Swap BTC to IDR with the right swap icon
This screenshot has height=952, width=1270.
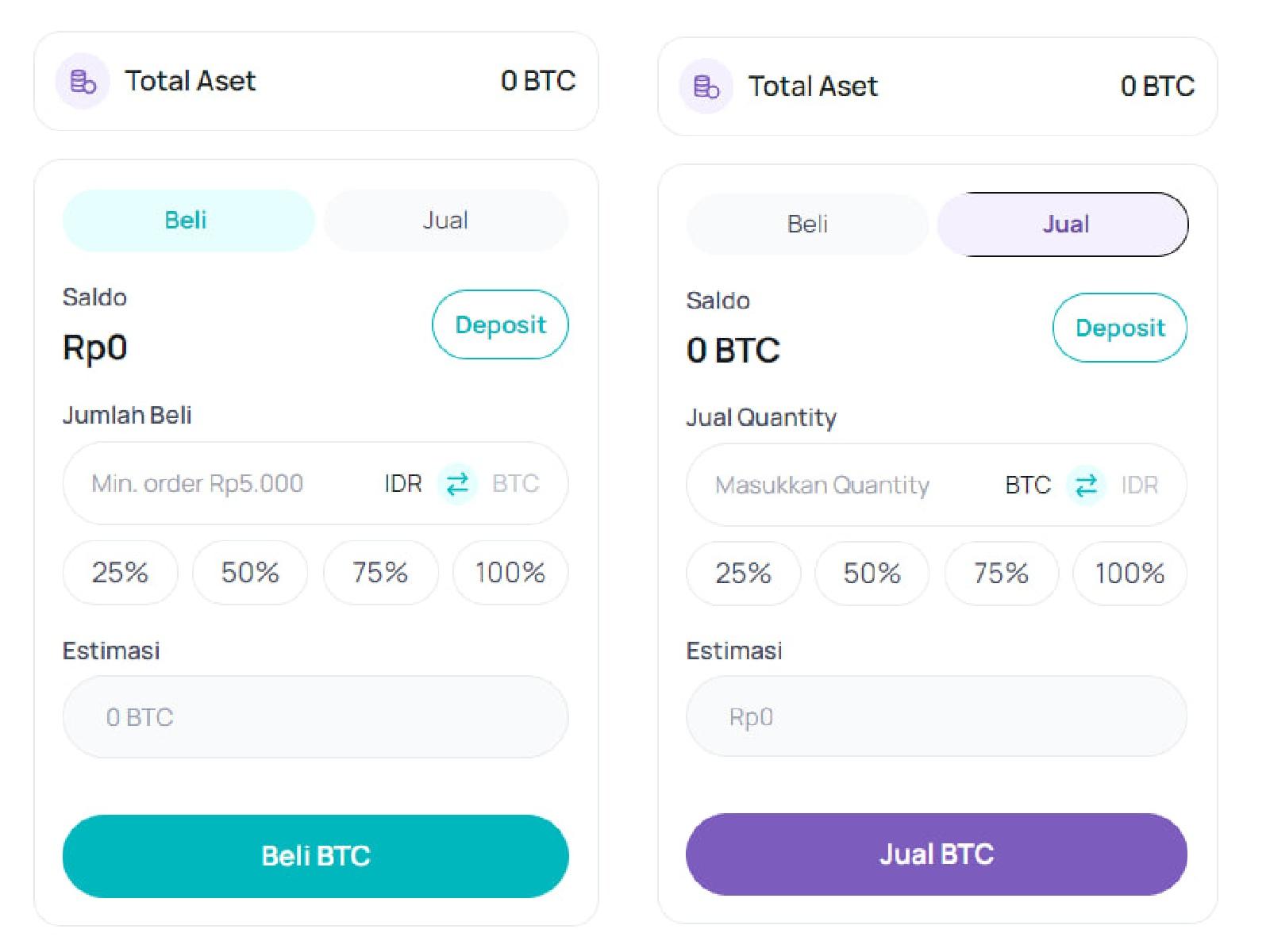[x=1086, y=485]
